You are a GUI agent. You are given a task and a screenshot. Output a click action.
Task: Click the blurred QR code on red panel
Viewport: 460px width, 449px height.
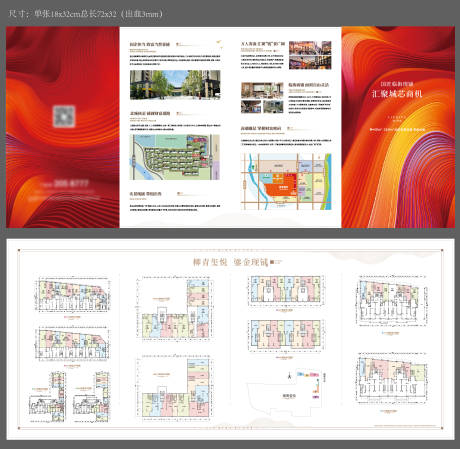pyautogui.click(x=64, y=116)
